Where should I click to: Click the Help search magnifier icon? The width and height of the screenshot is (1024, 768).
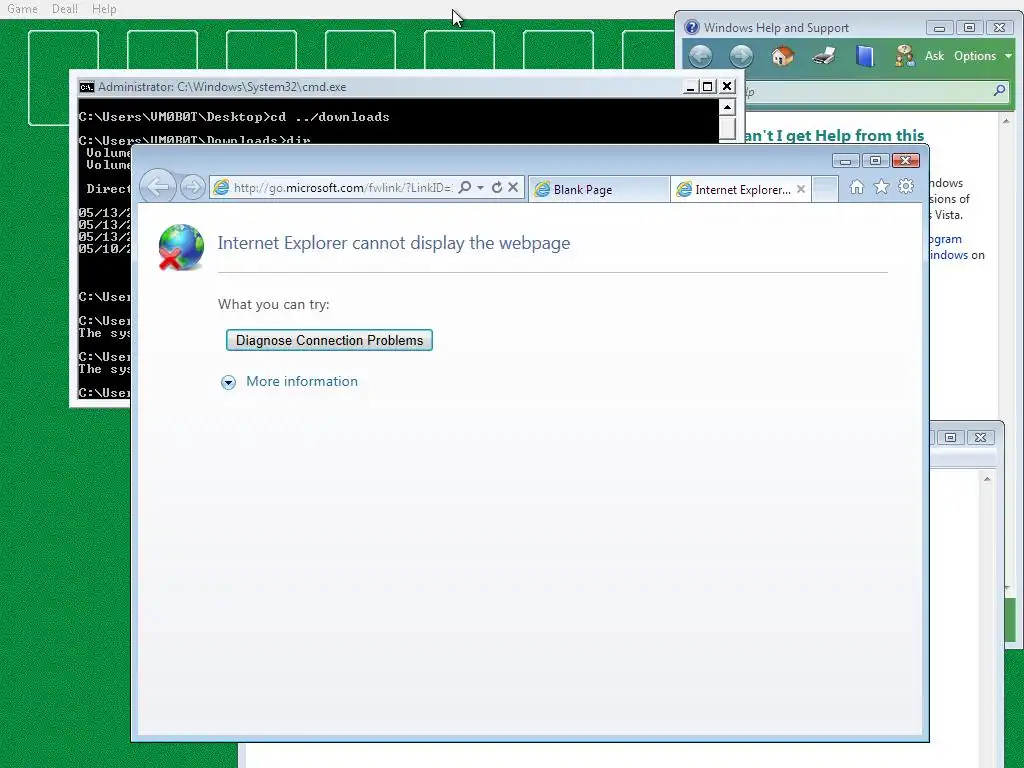pos(999,91)
